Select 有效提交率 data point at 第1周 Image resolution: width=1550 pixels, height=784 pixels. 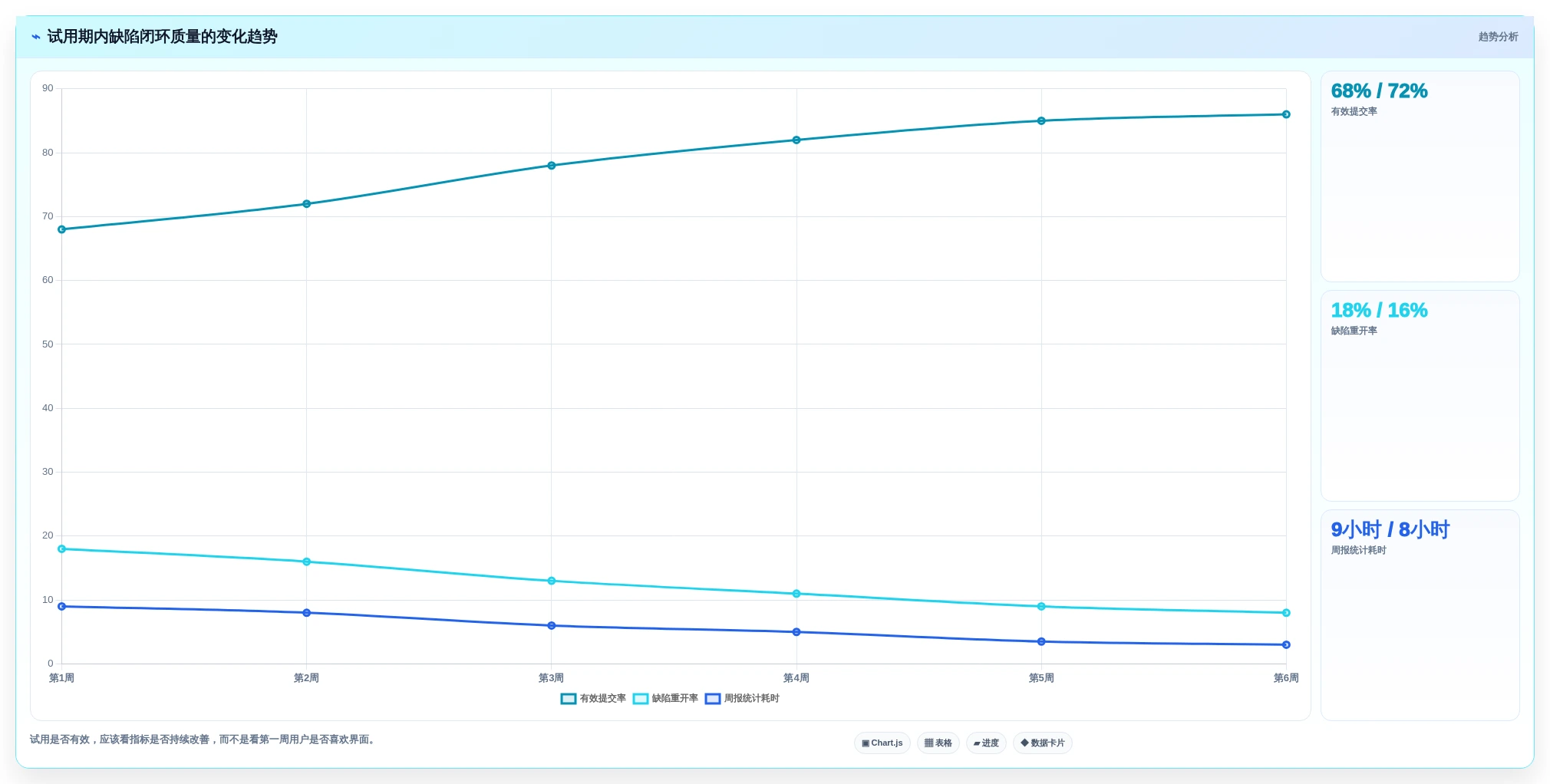(62, 229)
